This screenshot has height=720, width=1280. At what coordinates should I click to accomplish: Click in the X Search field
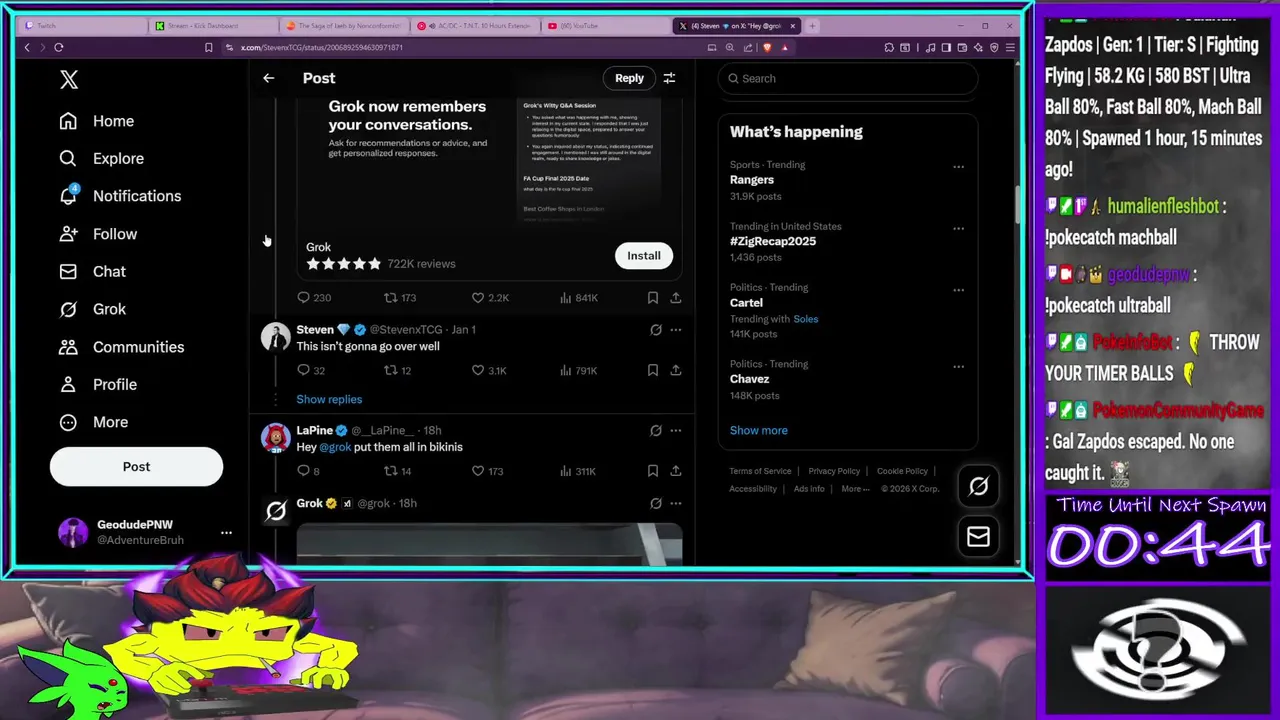coord(847,78)
